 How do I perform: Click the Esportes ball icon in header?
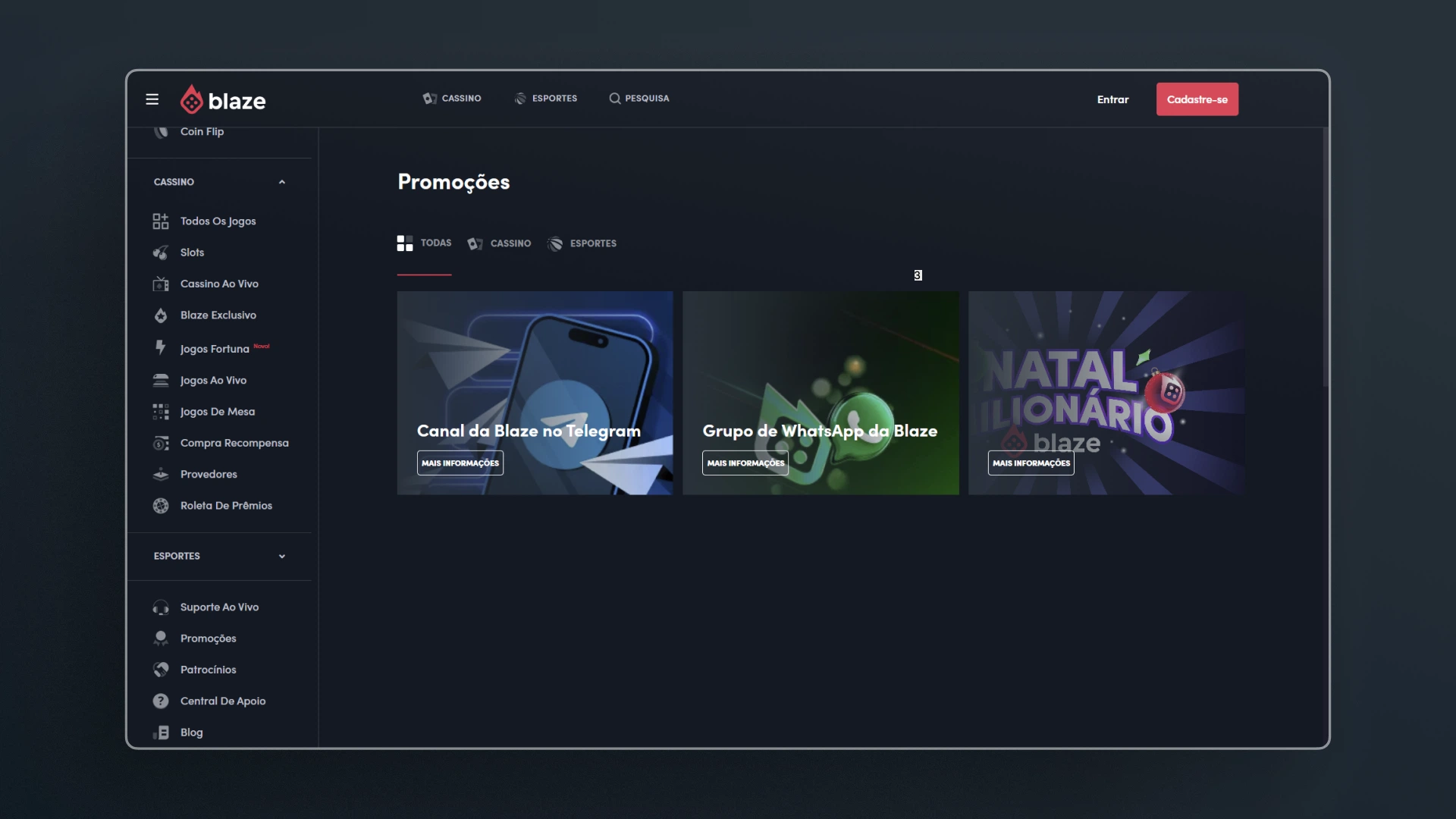coord(520,99)
